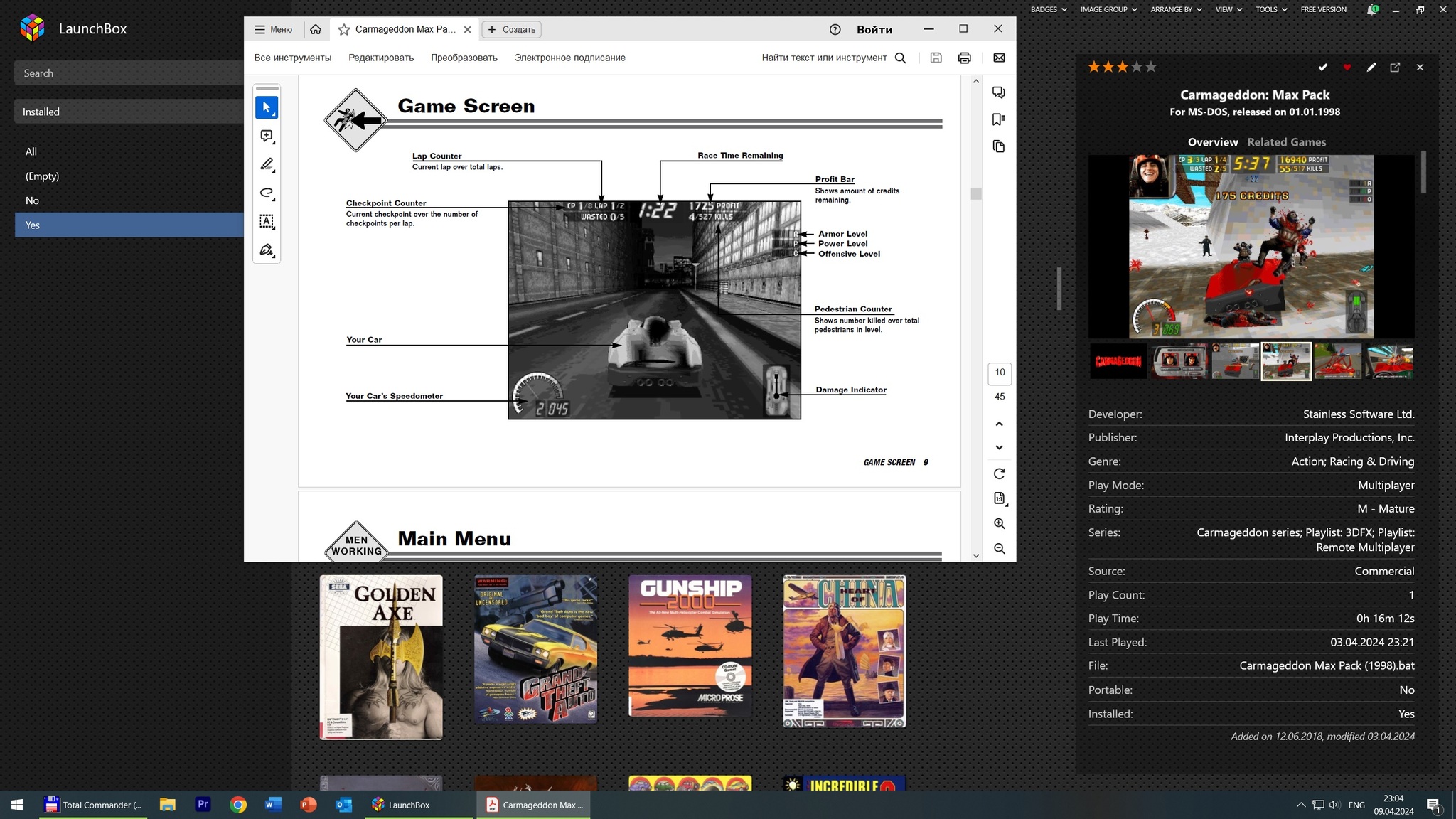Open the Преобразовать tab
1456x819 pixels.
tap(464, 58)
